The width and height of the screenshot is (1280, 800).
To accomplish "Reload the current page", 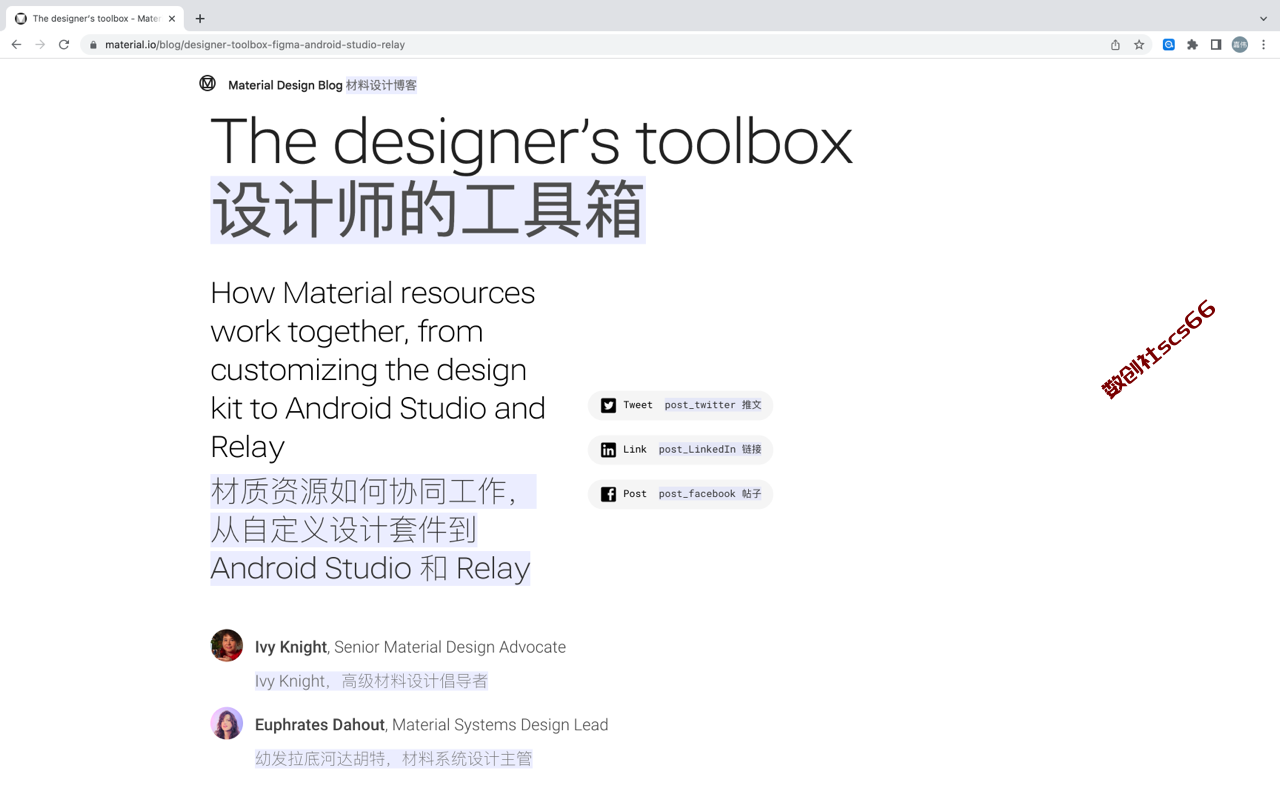I will pos(64,44).
